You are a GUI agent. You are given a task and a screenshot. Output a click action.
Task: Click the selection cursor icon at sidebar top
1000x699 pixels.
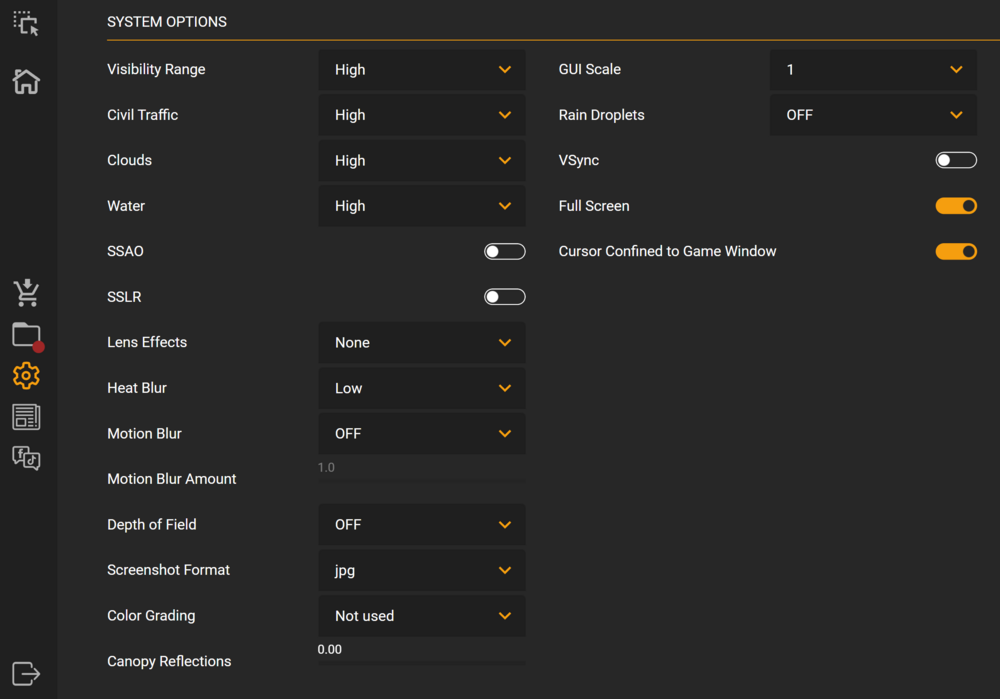coord(26,24)
